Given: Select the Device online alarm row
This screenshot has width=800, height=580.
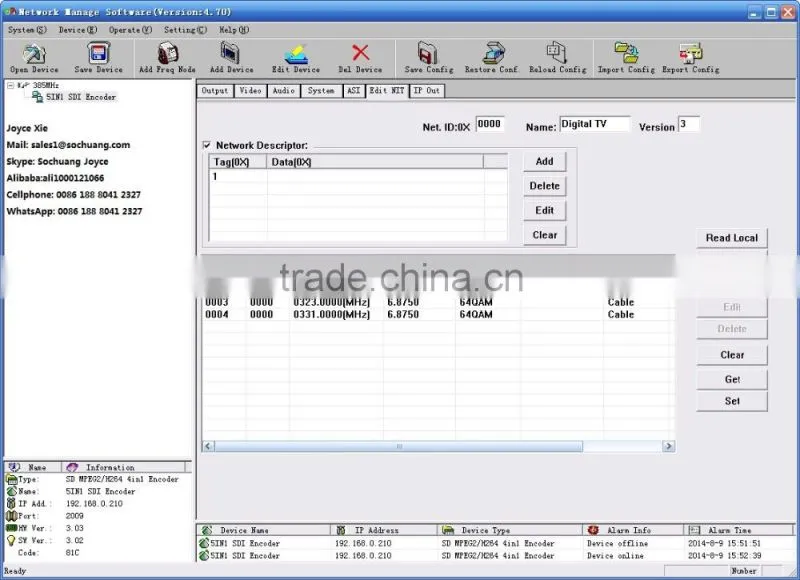Looking at the screenshot, I should tap(495, 556).
